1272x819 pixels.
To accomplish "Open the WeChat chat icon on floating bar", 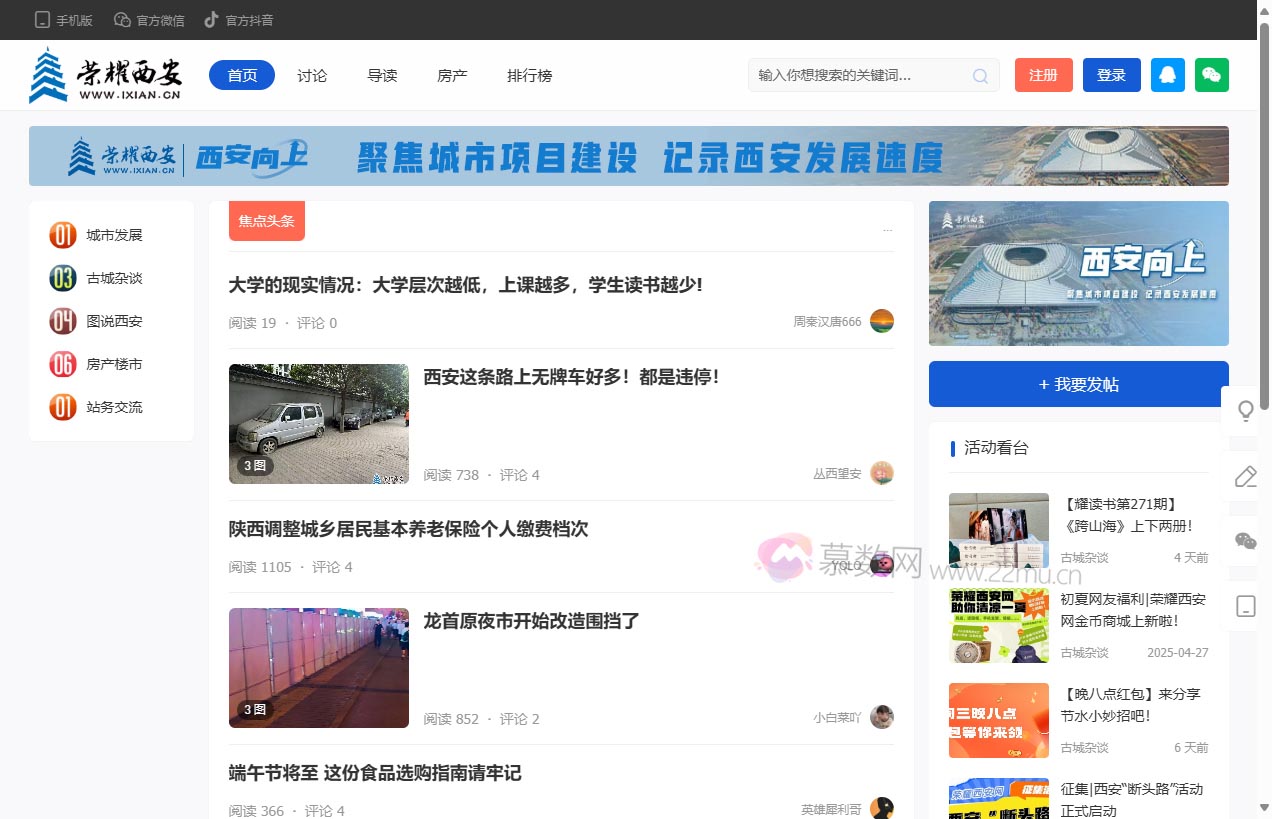I will tap(1245, 541).
